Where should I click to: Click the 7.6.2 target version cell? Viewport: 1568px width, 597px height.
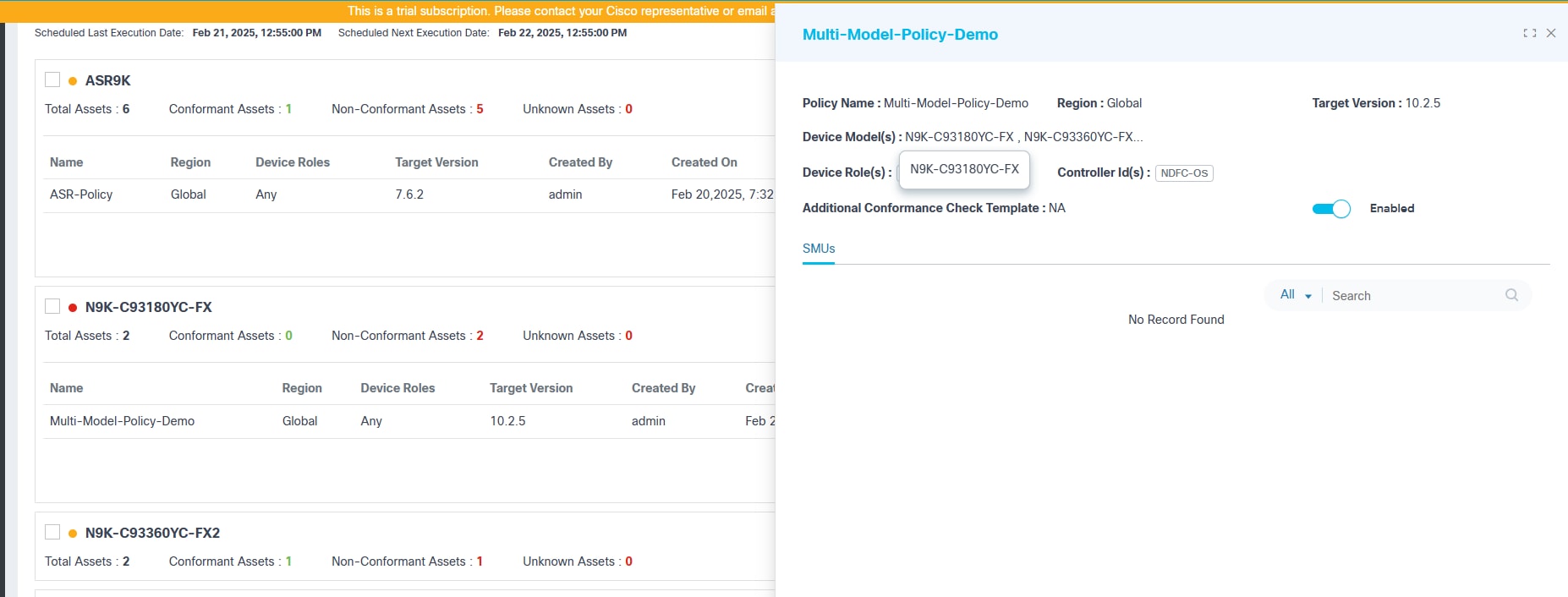409,194
